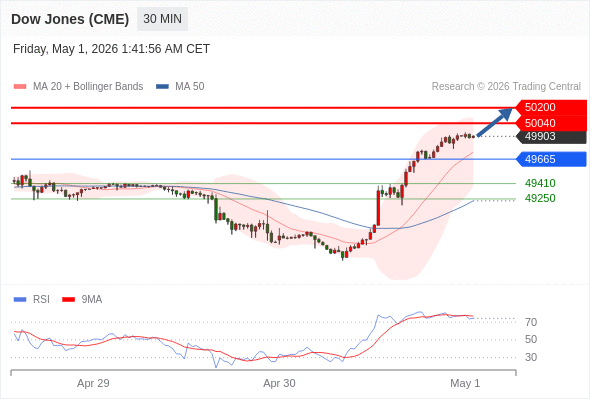590x400 pixels.
Task: Click the MA 20 + Bollinger Bands legend swatch
Action: click(x=20, y=87)
